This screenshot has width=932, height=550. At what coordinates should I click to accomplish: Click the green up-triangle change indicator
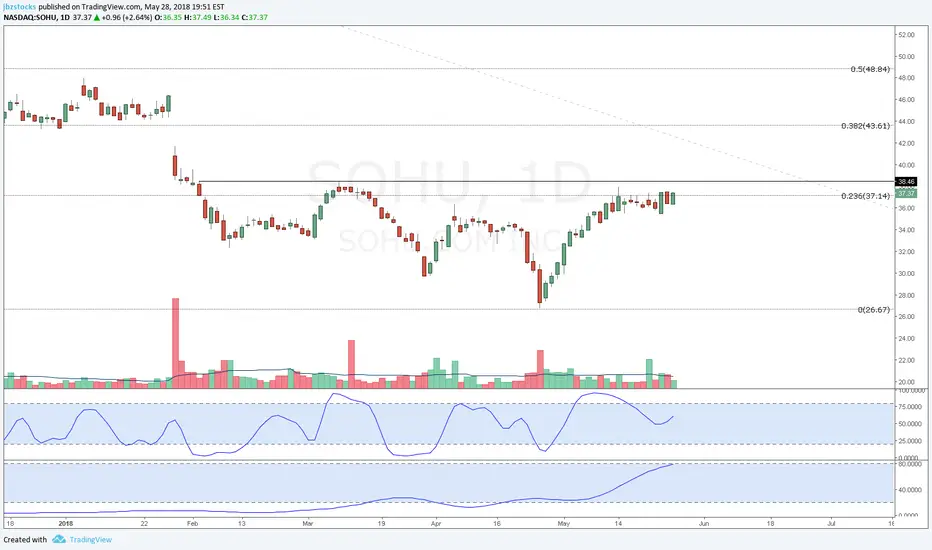97,17
